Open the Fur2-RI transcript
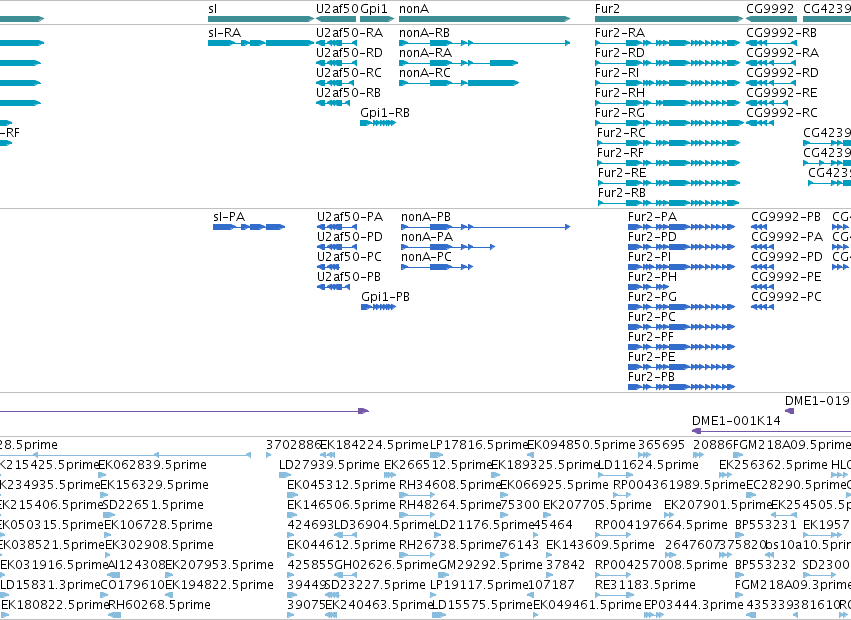Viewport: 851px width, 620px height. [617, 73]
